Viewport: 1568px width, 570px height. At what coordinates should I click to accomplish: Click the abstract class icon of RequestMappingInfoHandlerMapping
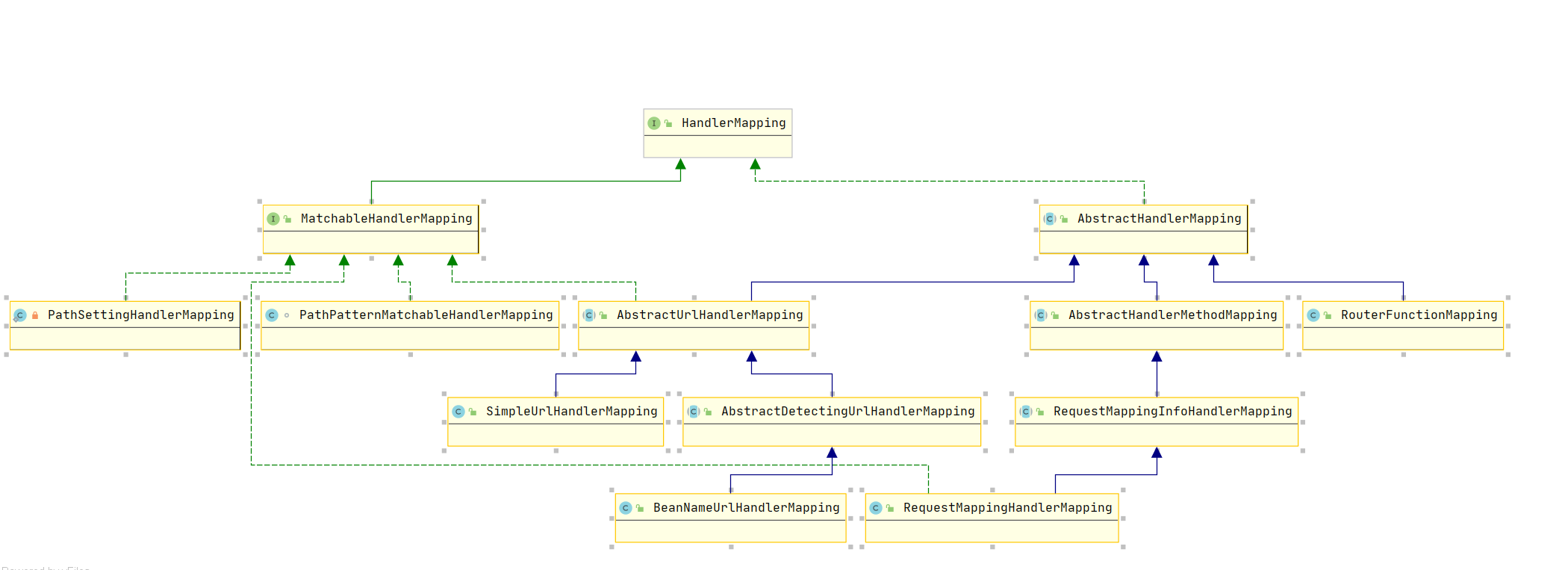click(x=1026, y=412)
